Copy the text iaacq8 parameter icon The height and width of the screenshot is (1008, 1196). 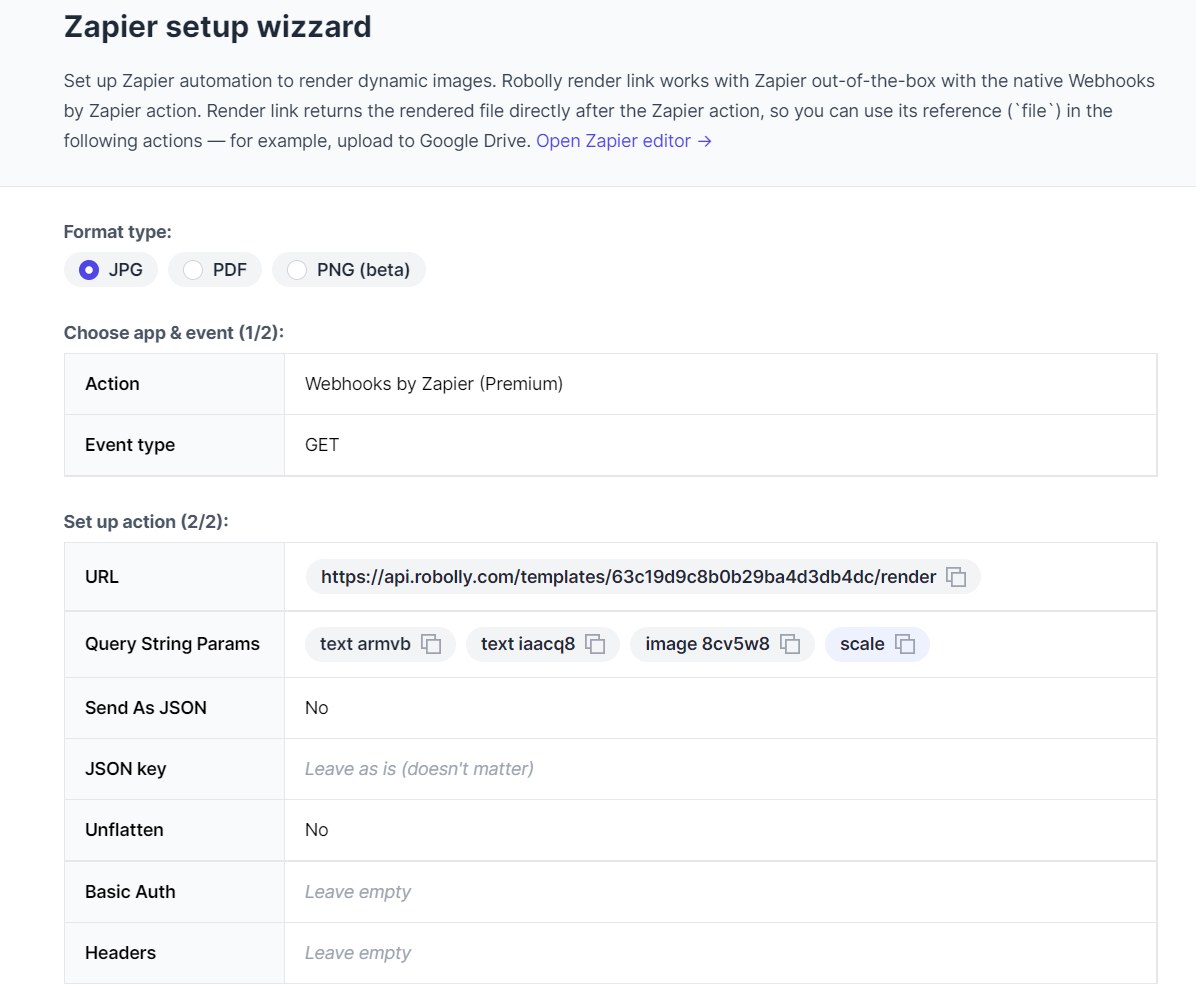point(595,644)
